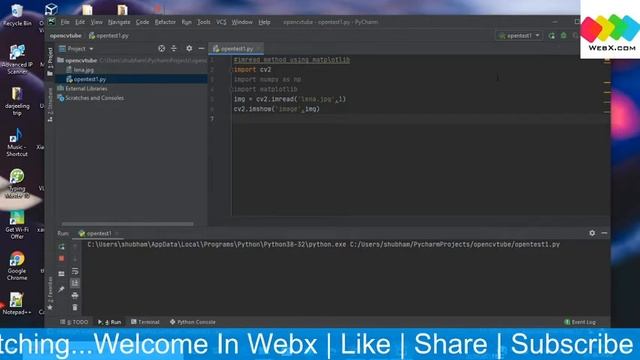The width and height of the screenshot is (640, 360).
Task: Open the File menu
Action: pyautogui.click(x=65, y=22)
